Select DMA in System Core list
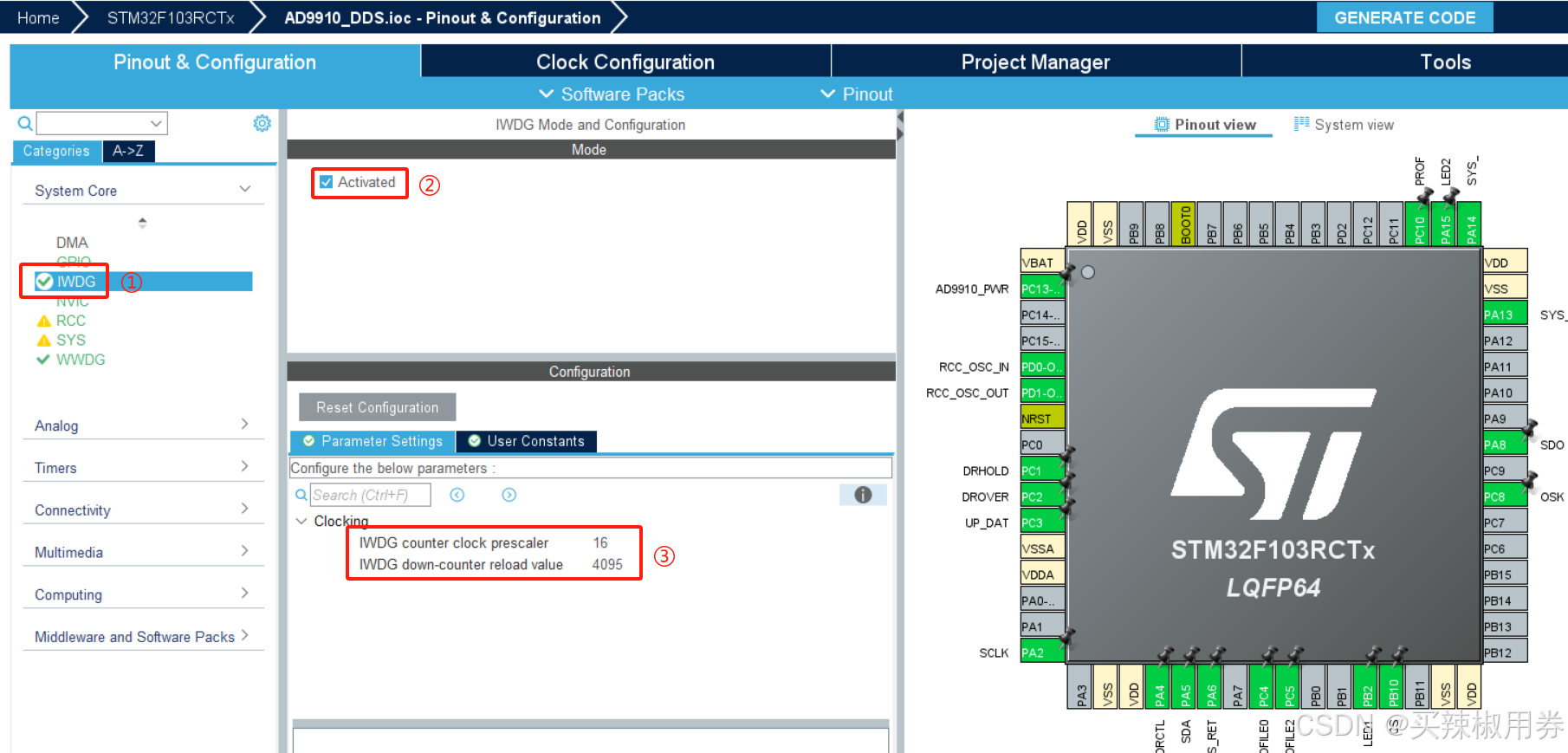The width and height of the screenshot is (1568, 753). 72,243
